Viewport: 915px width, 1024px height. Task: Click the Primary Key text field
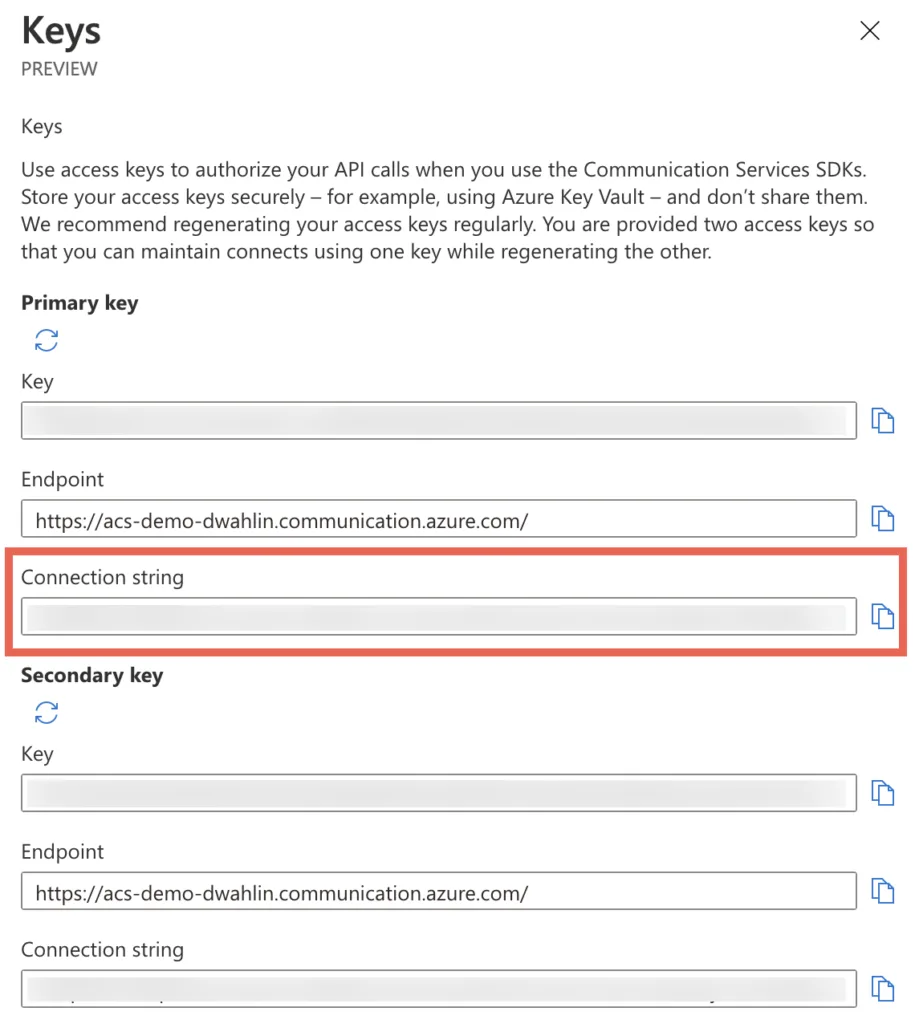[438, 421]
